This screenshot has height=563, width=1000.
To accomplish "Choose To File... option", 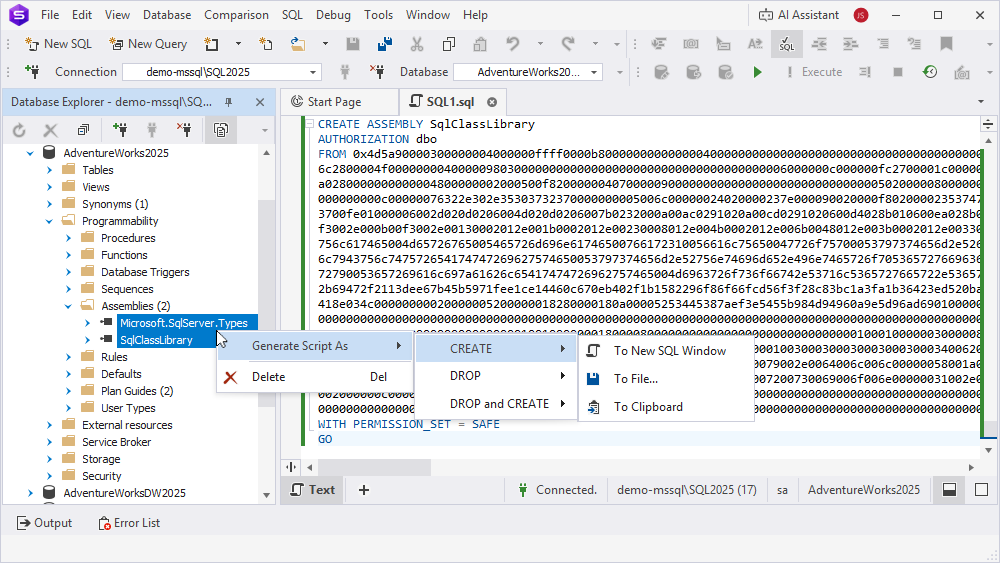I will point(666,379).
